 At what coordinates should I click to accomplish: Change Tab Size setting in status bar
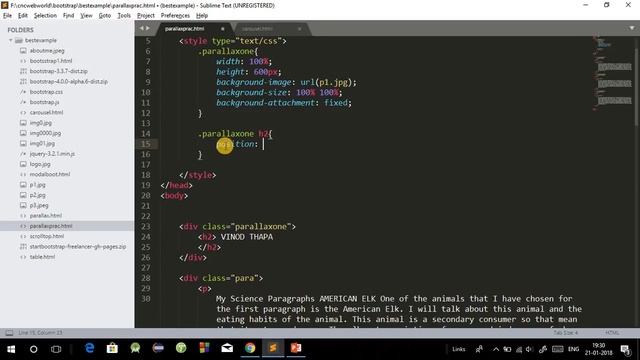click(x=565, y=333)
